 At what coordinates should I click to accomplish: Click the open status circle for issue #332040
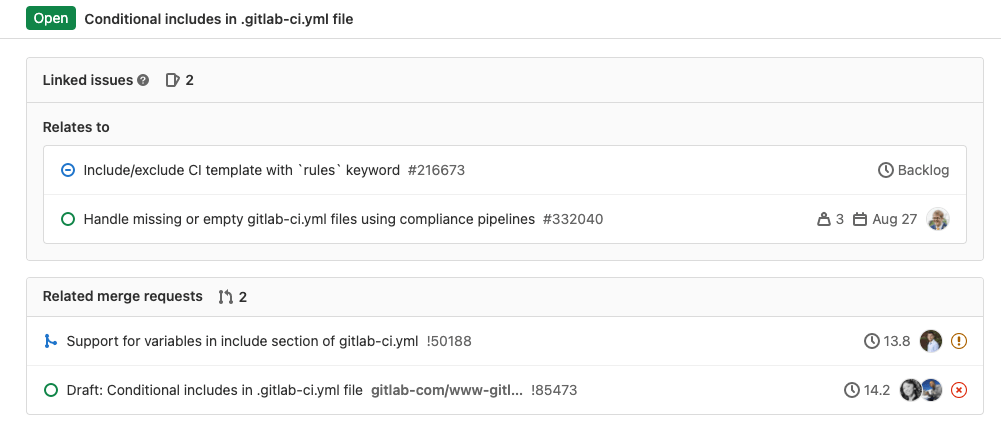[68, 220]
